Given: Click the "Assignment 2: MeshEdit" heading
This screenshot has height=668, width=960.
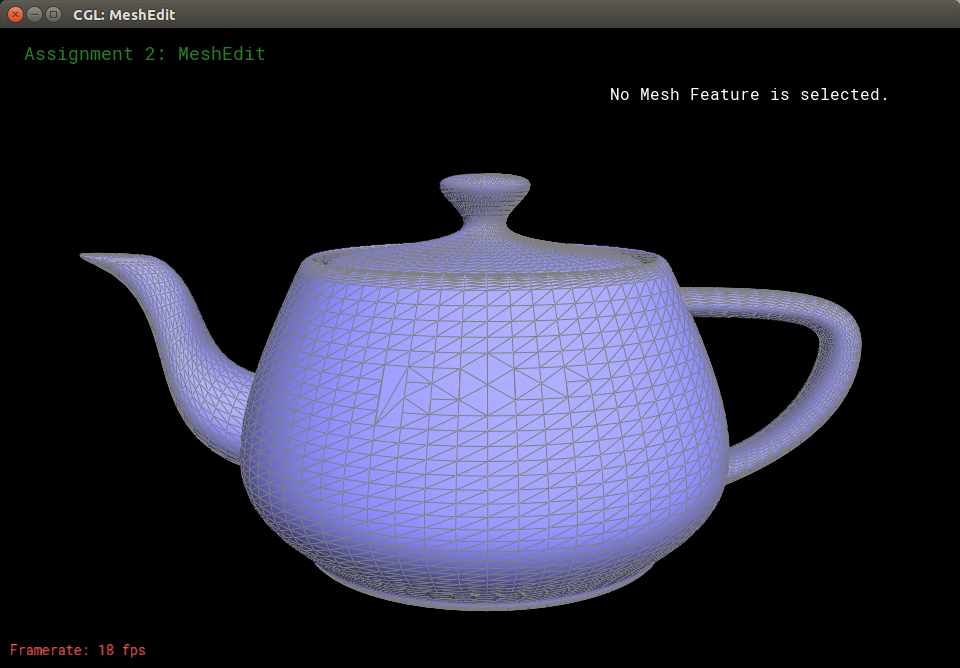Looking at the screenshot, I should pos(145,54).
